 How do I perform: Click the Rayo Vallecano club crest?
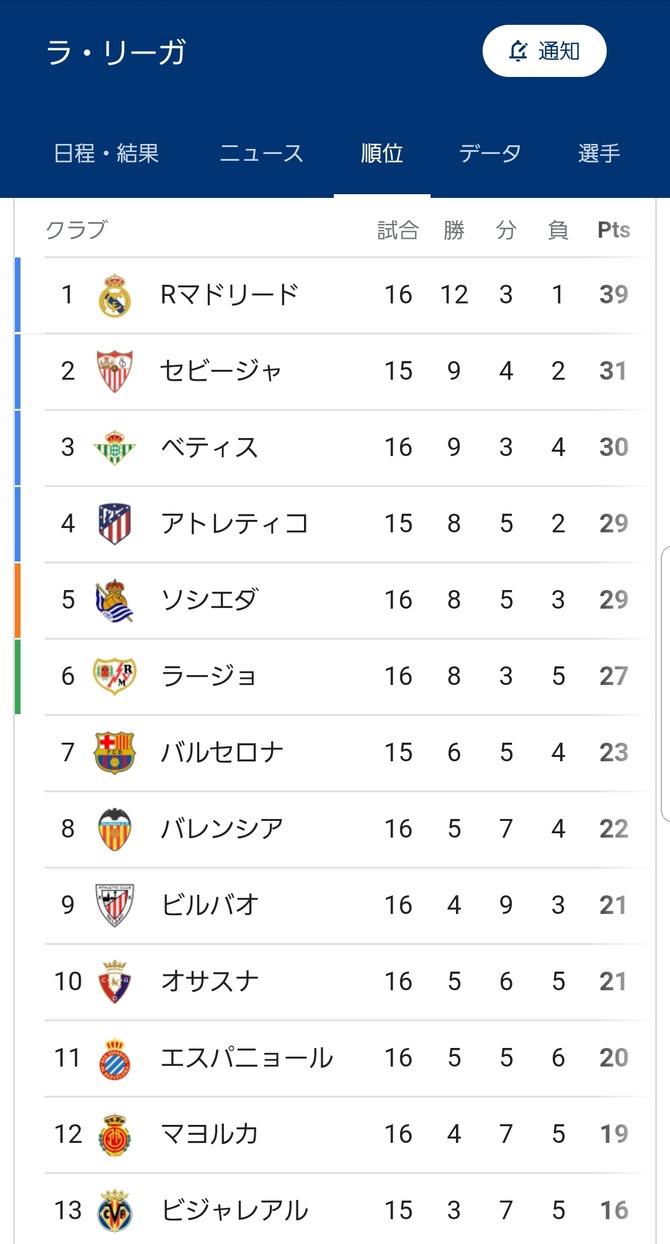tap(114, 676)
